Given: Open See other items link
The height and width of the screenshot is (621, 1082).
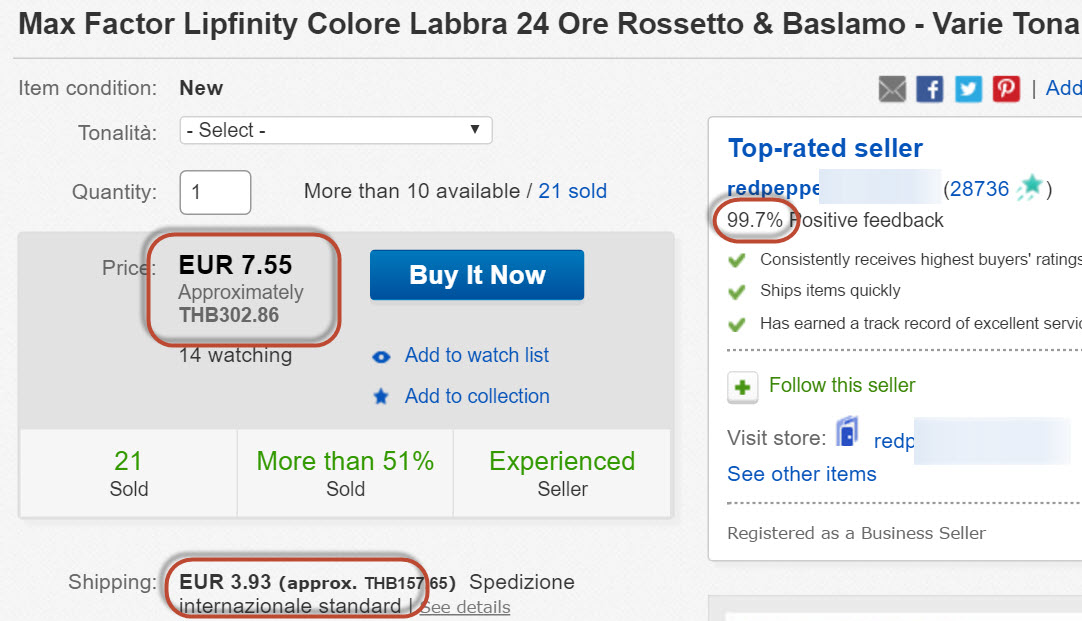Looking at the screenshot, I should (802, 474).
